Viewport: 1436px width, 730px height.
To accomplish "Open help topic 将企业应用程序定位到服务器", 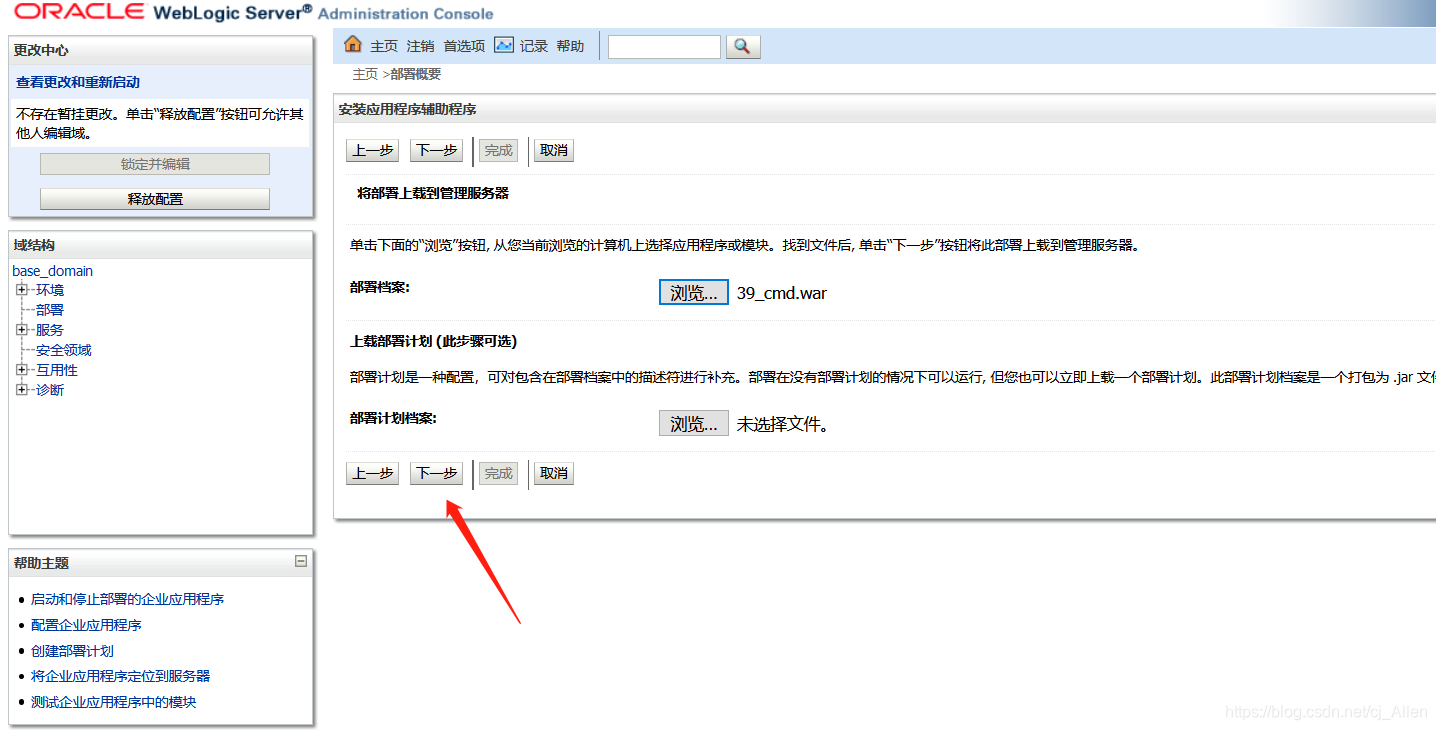I will pyautogui.click(x=120, y=676).
